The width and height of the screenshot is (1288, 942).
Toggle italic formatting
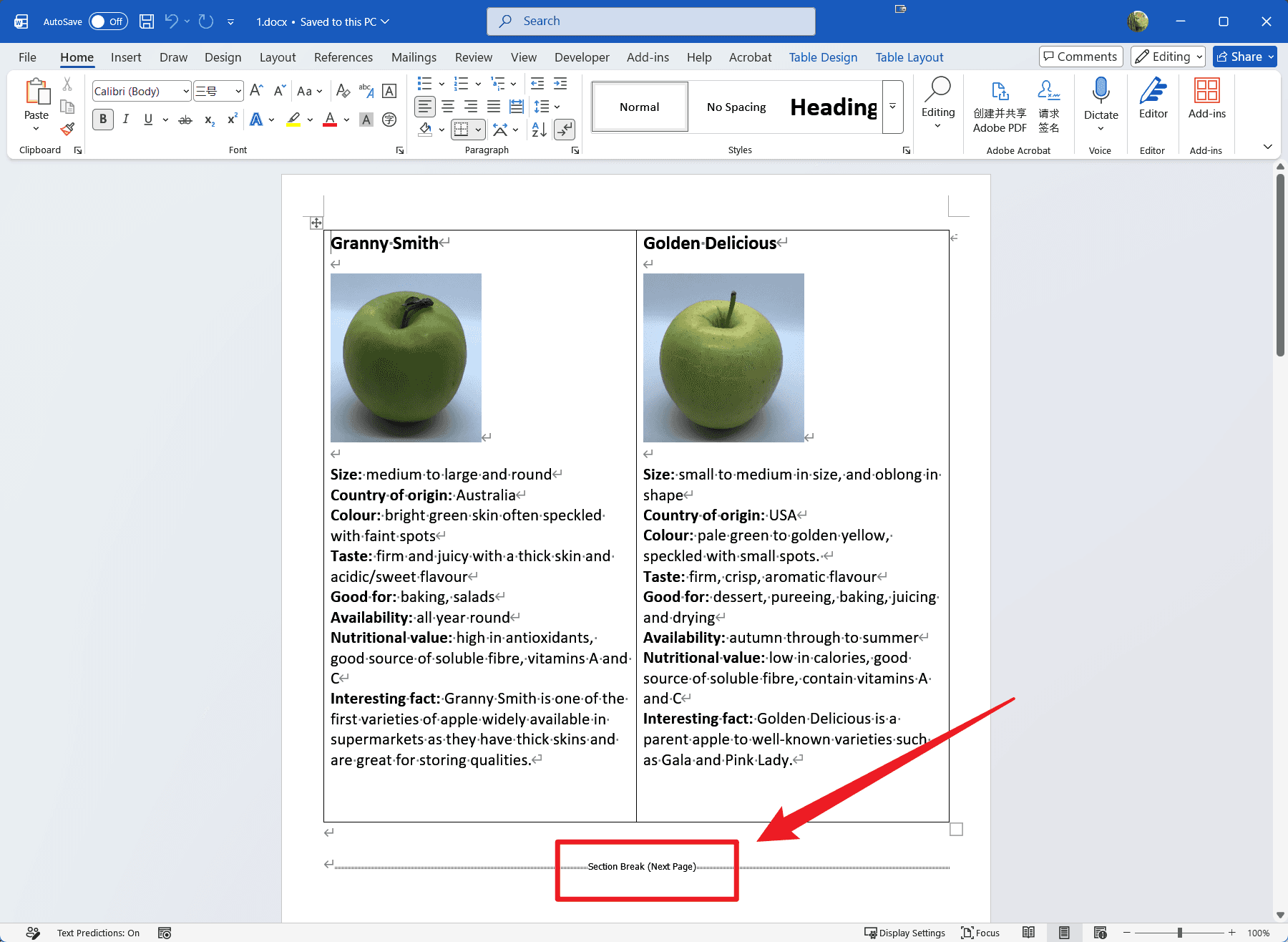[x=126, y=120]
